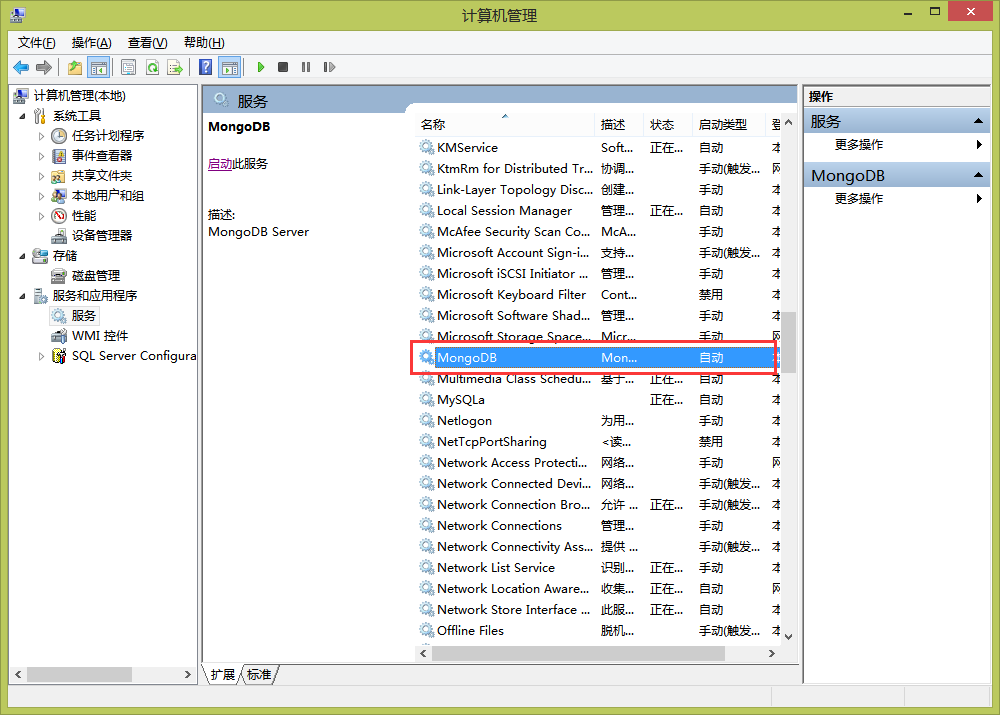Sort by the 启动类型 column header
The image size is (1000, 715).
pos(728,125)
